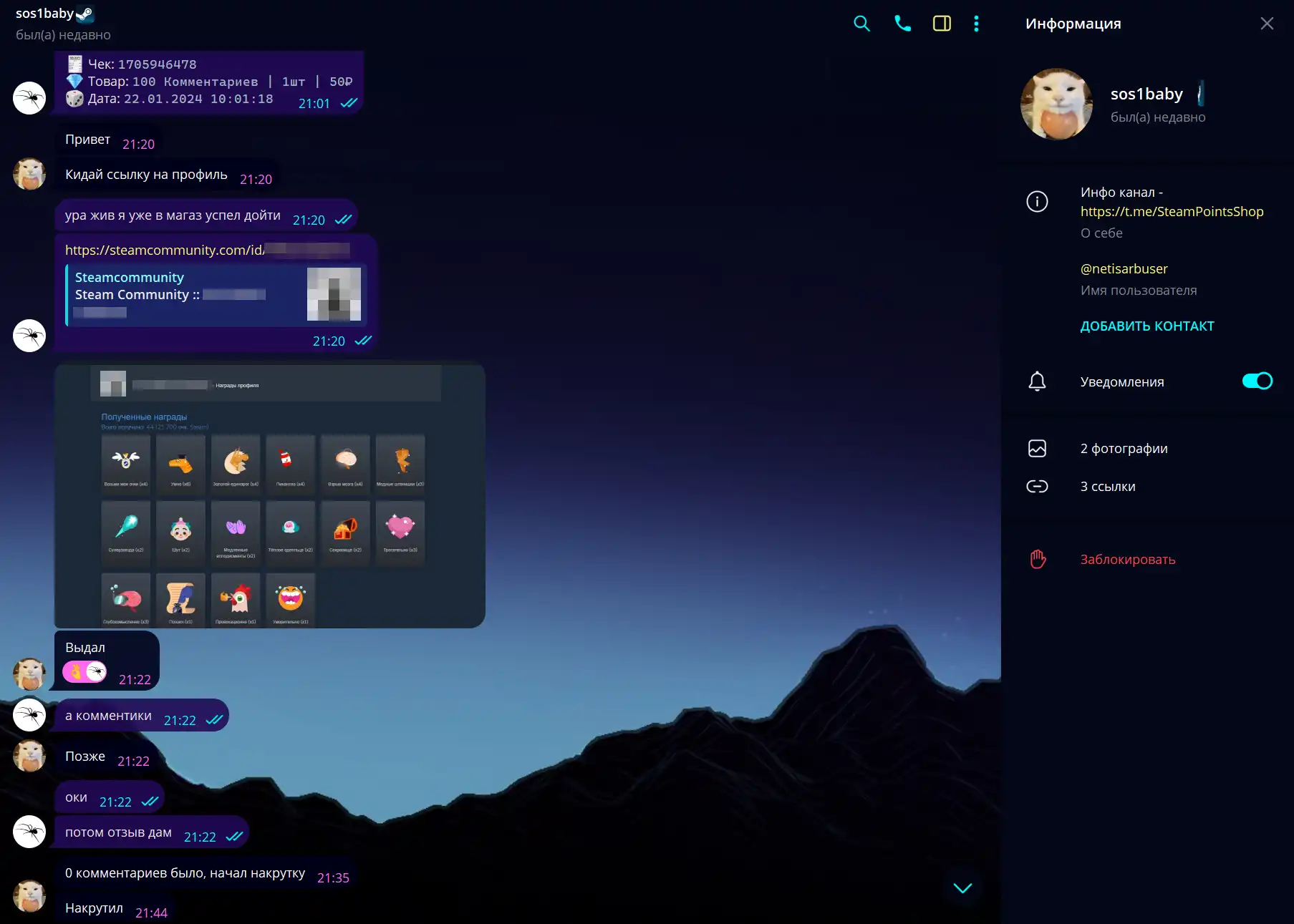Close the Информация panel
The image size is (1294, 924).
[x=1266, y=24]
